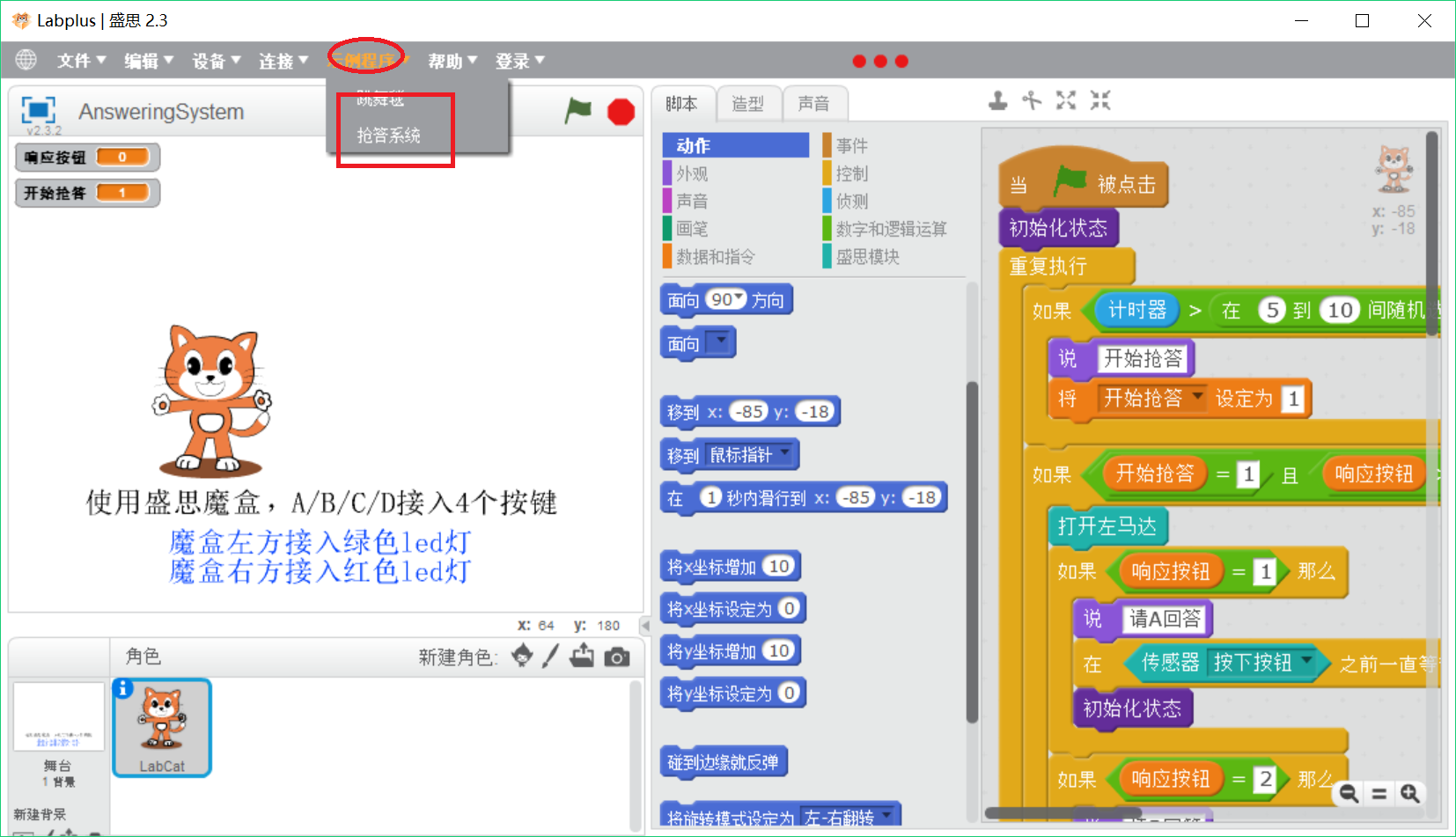Select the shrink sprite tool
This screenshot has width=1456, height=837.
pyautogui.click(x=1100, y=100)
